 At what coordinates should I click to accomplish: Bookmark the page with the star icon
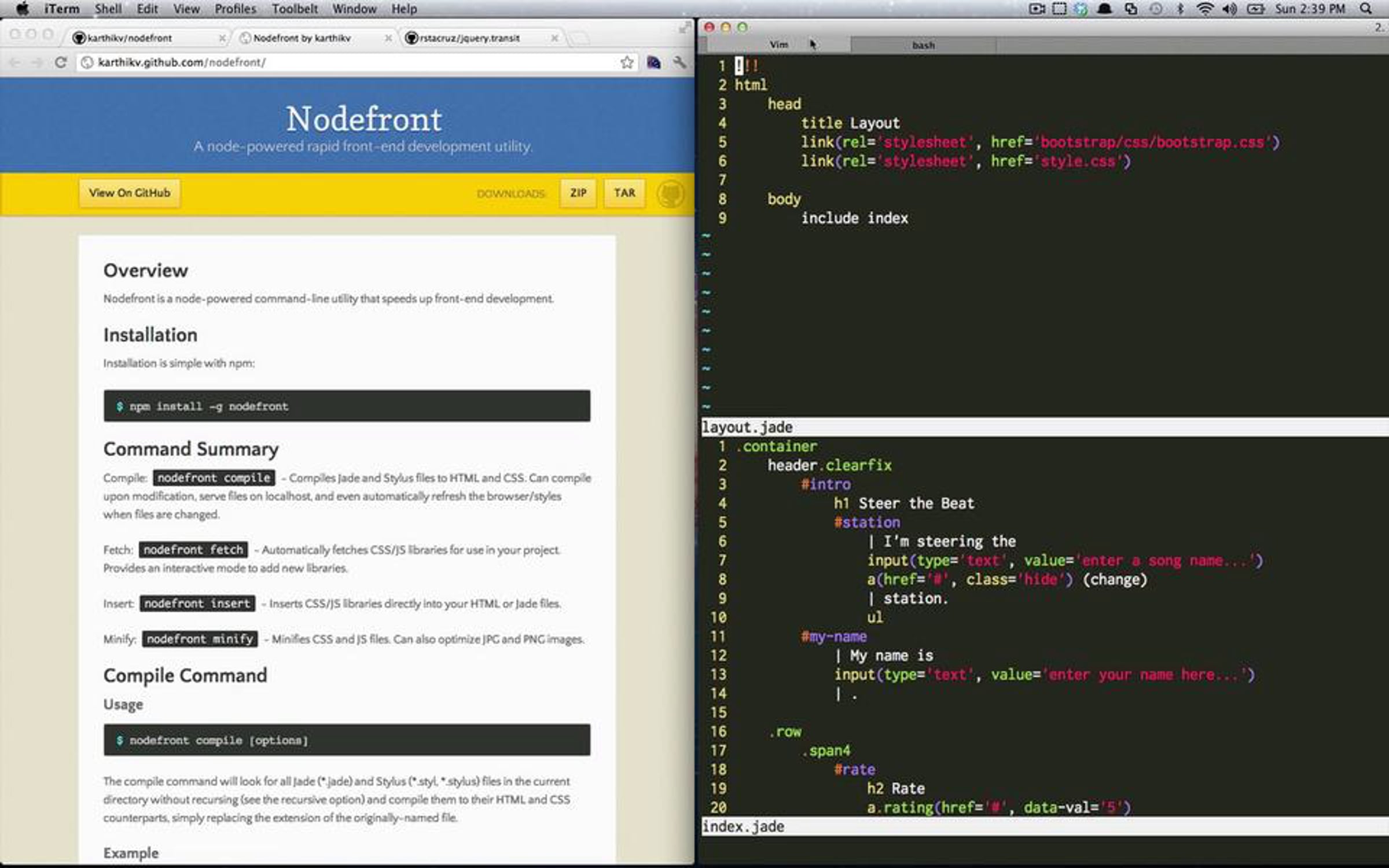click(x=626, y=62)
